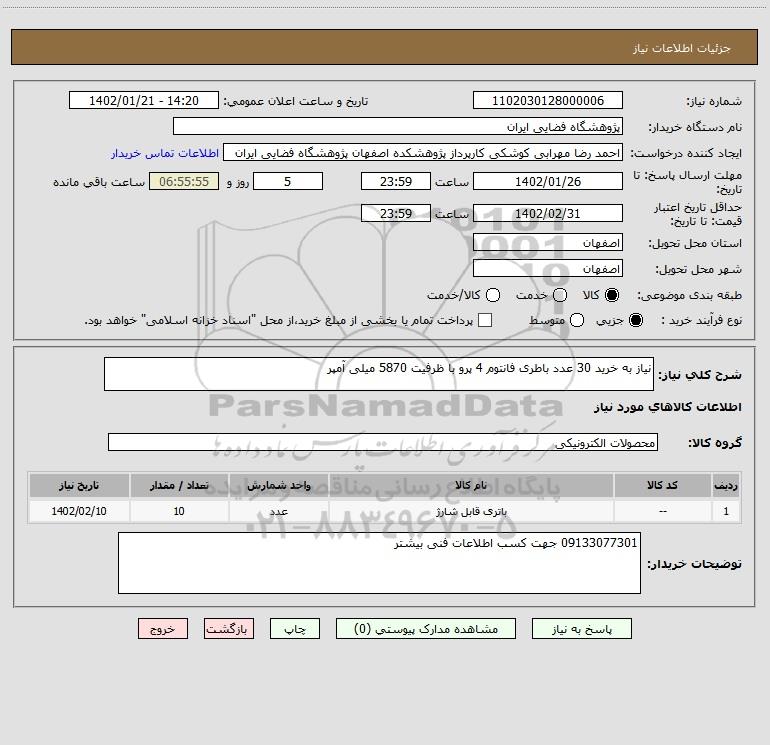Viewport: 770px width, 745px height.
Task: Click the delivery city field اصفهان
Action: pyautogui.click(x=548, y=269)
